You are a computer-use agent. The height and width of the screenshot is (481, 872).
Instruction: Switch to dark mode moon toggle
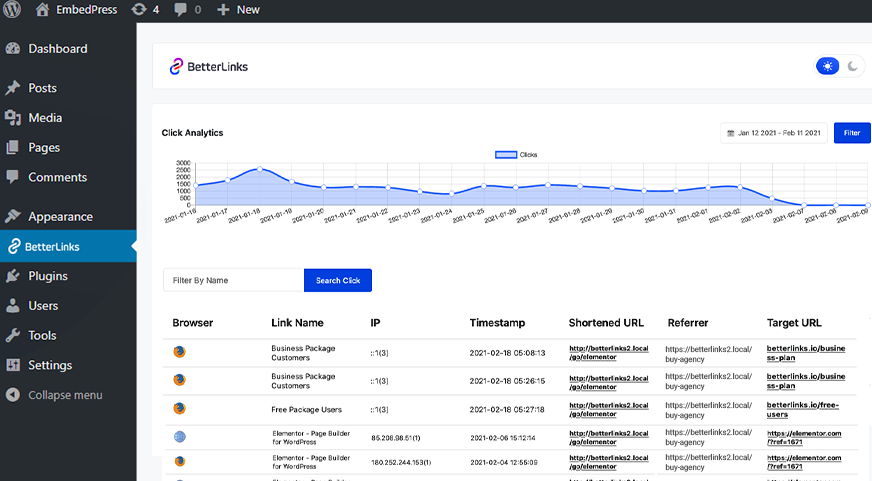coord(853,66)
